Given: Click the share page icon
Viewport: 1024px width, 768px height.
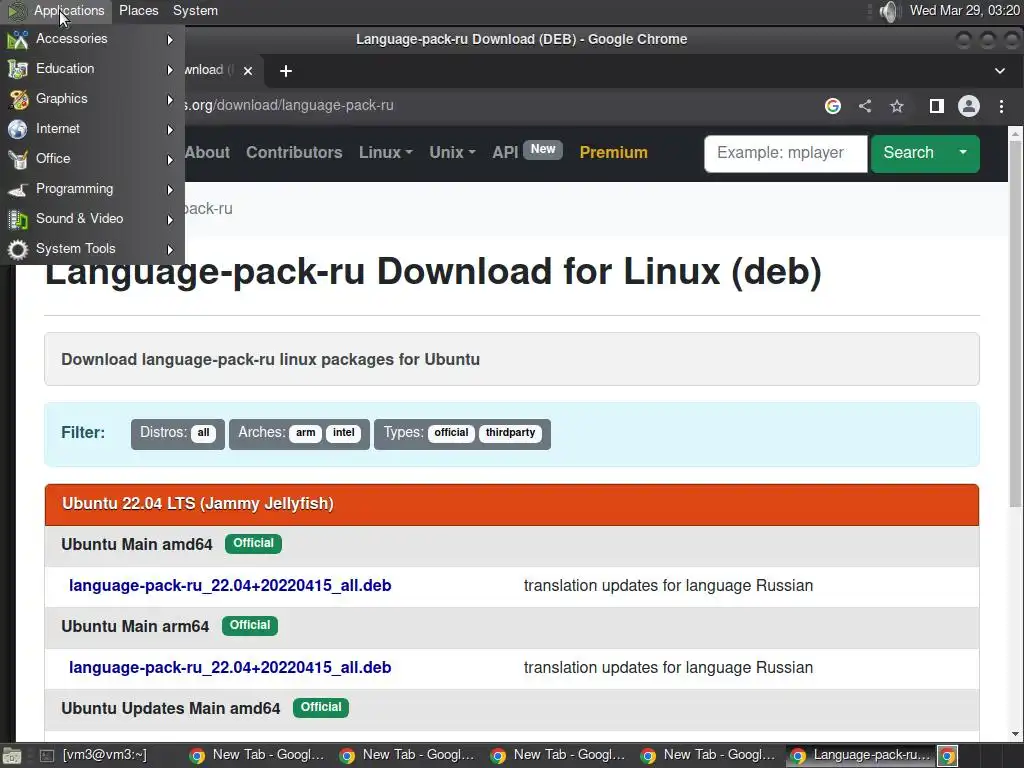Looking at the screenshot, I should tap(865, 106).
